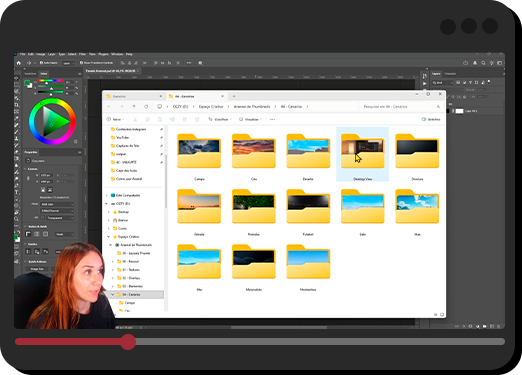This screenshot has height=375, width=522.
Task: Click Espaço Criativo in the address breadcrumb
Action: (x=211, y=107)
